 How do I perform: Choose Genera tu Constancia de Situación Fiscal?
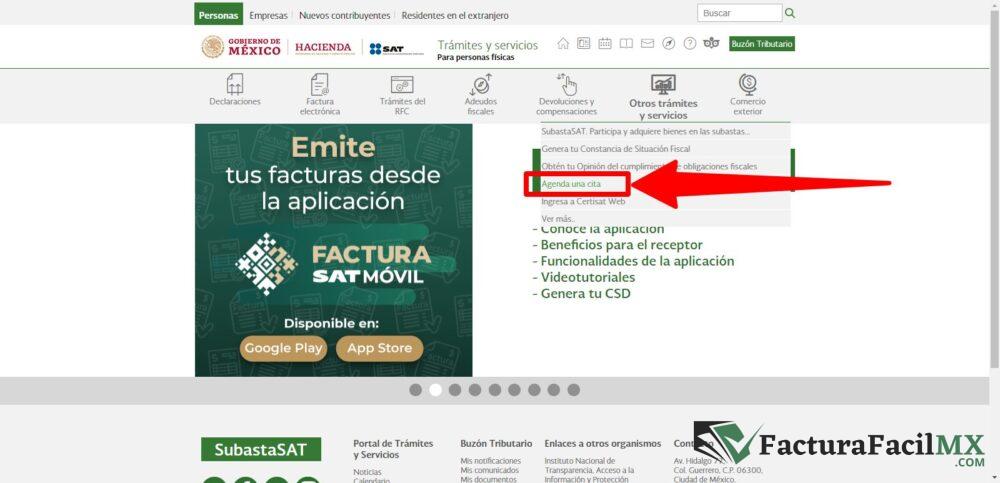(665, 149)
